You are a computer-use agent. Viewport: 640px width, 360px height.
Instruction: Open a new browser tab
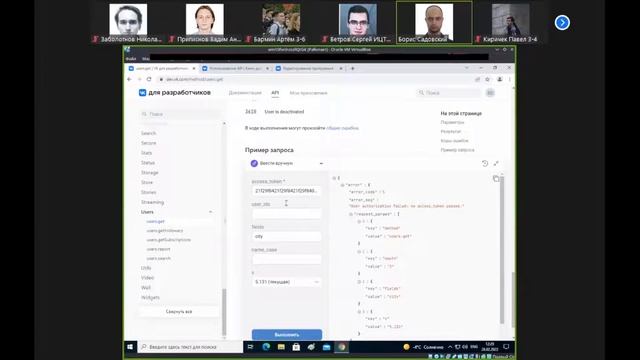[x=353, y=69]
